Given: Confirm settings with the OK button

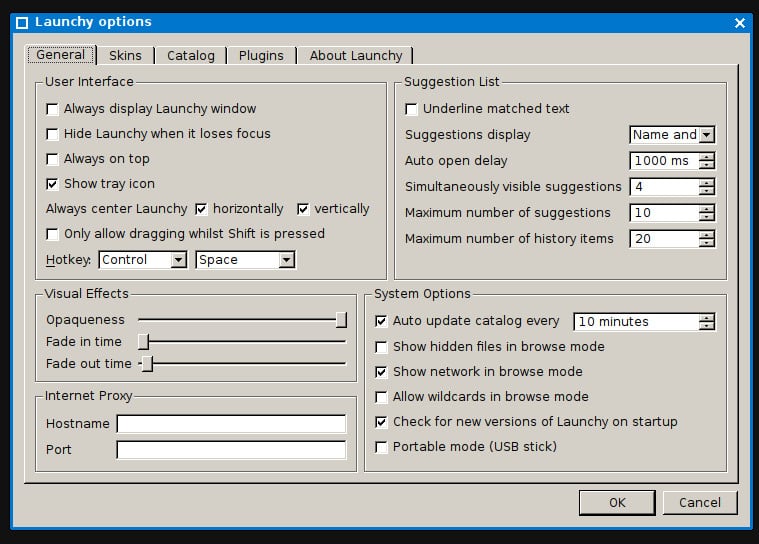Looking at the screenshot, I should point(617,503).
